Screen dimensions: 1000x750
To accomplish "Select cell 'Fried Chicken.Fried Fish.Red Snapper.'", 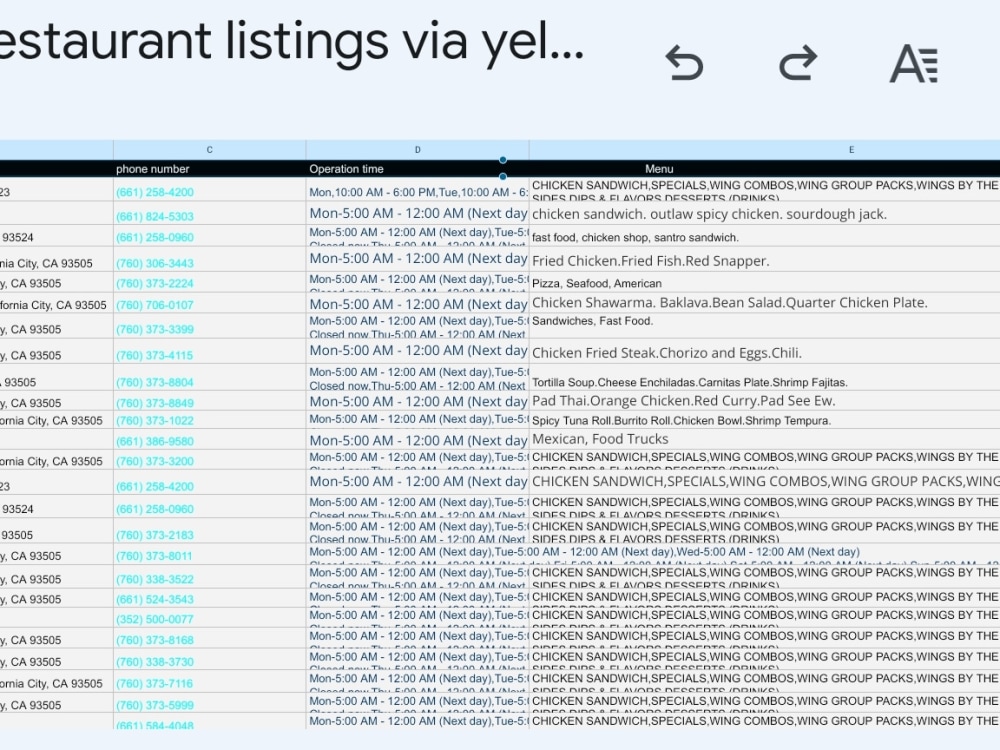I will point(765,260).
